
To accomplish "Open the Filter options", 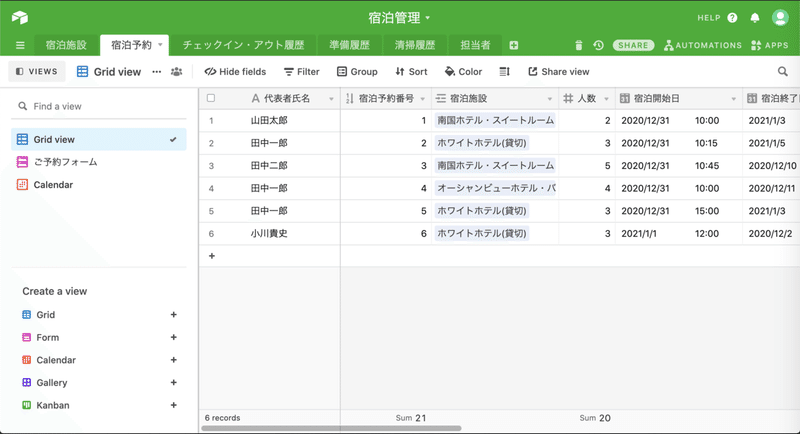I will click(x=302, y=72).
